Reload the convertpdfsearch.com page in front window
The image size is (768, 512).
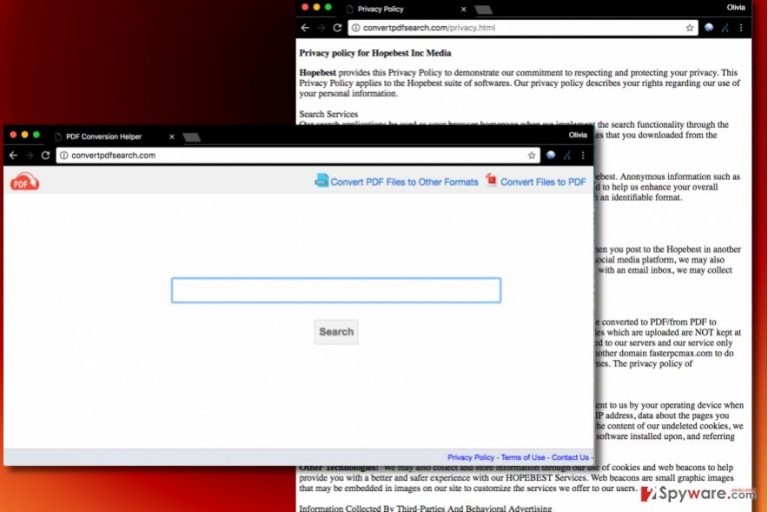click(x=46, y=155)
